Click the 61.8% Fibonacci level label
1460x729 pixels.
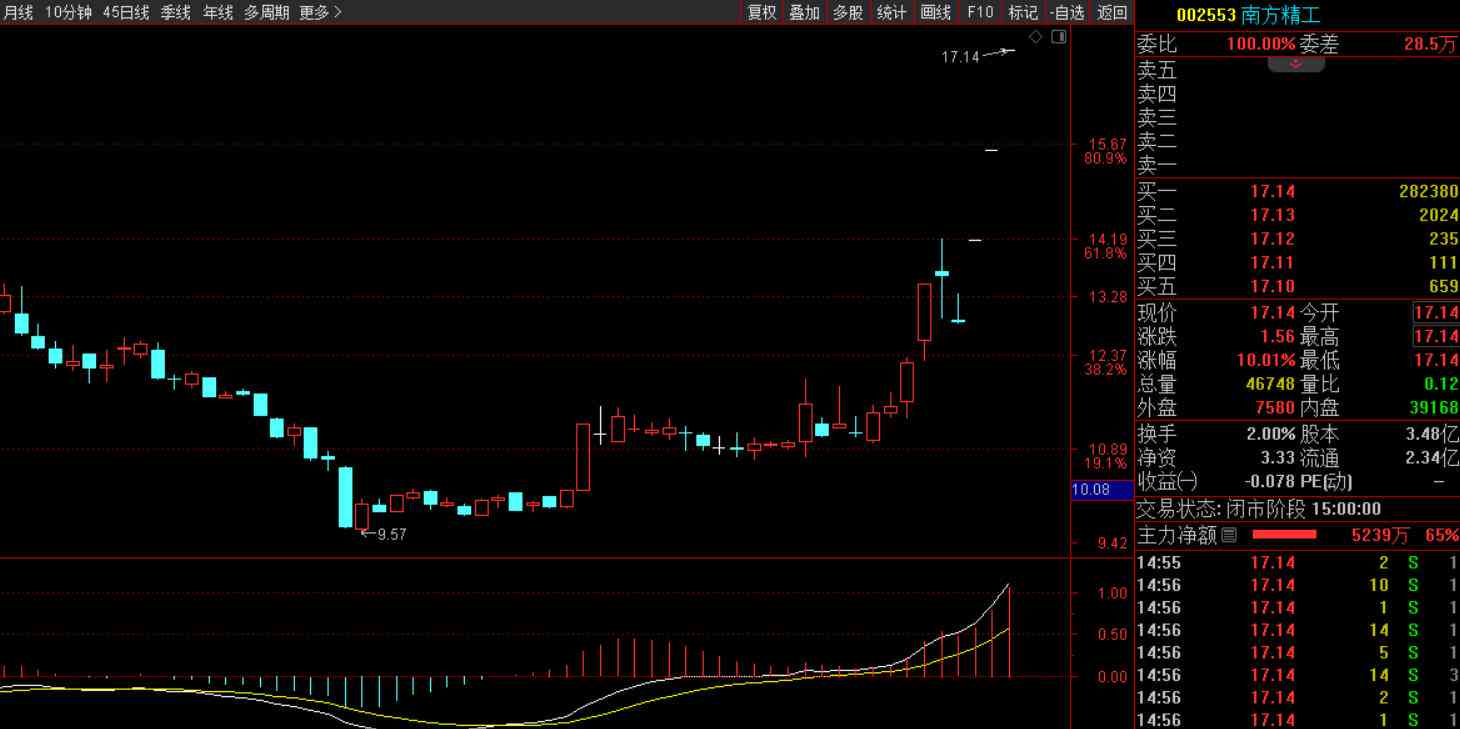(x=1105, y=253)
